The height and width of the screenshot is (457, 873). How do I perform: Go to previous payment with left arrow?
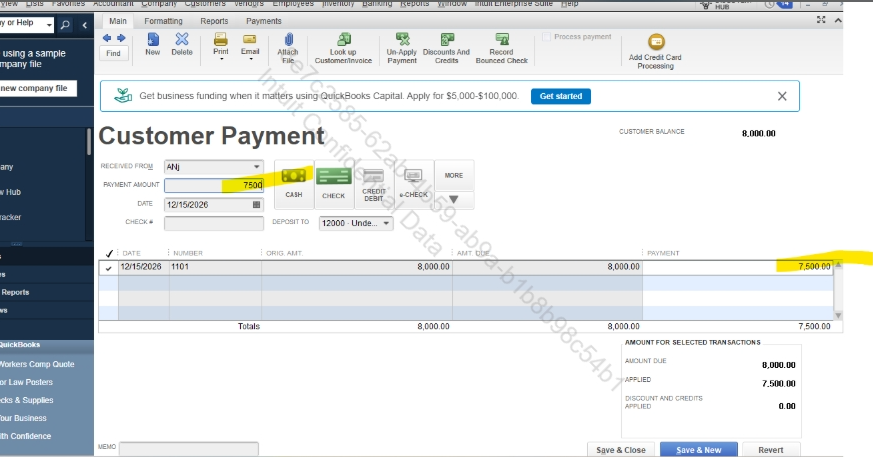(x=107, y=38)
